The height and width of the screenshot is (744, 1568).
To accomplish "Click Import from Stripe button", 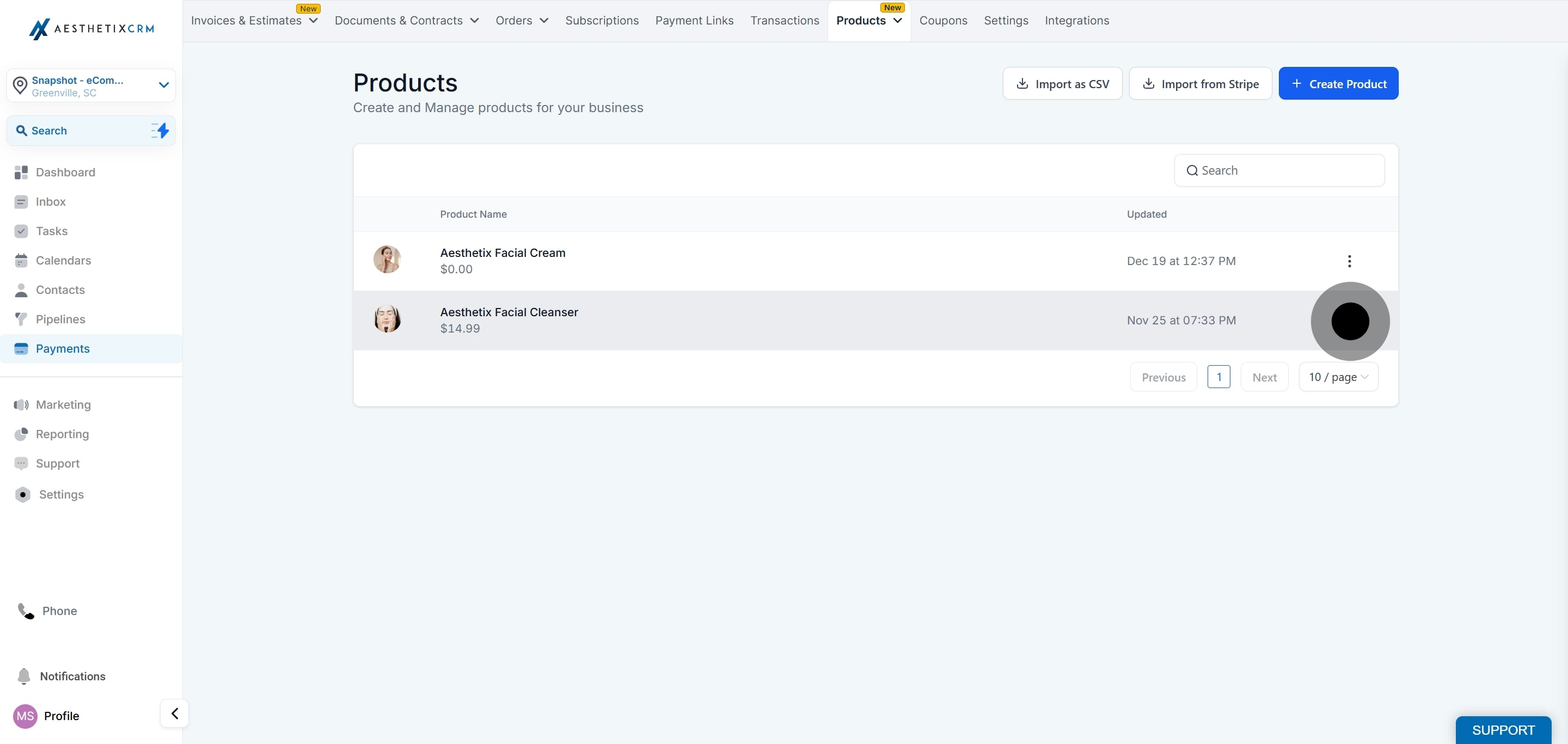I will tap(1200, 84).
